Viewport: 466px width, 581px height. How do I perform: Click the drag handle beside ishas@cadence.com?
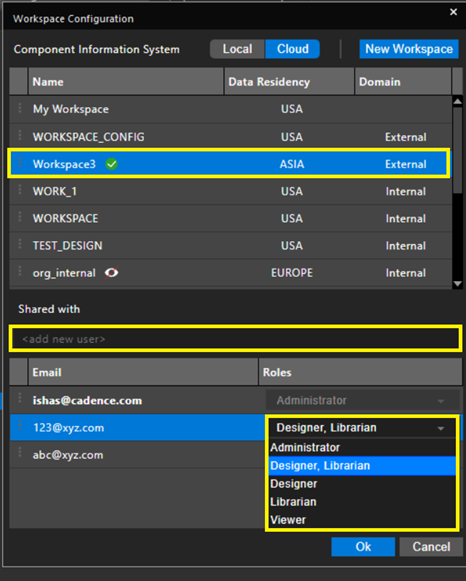pyautogui.click(x=20, y=399)
